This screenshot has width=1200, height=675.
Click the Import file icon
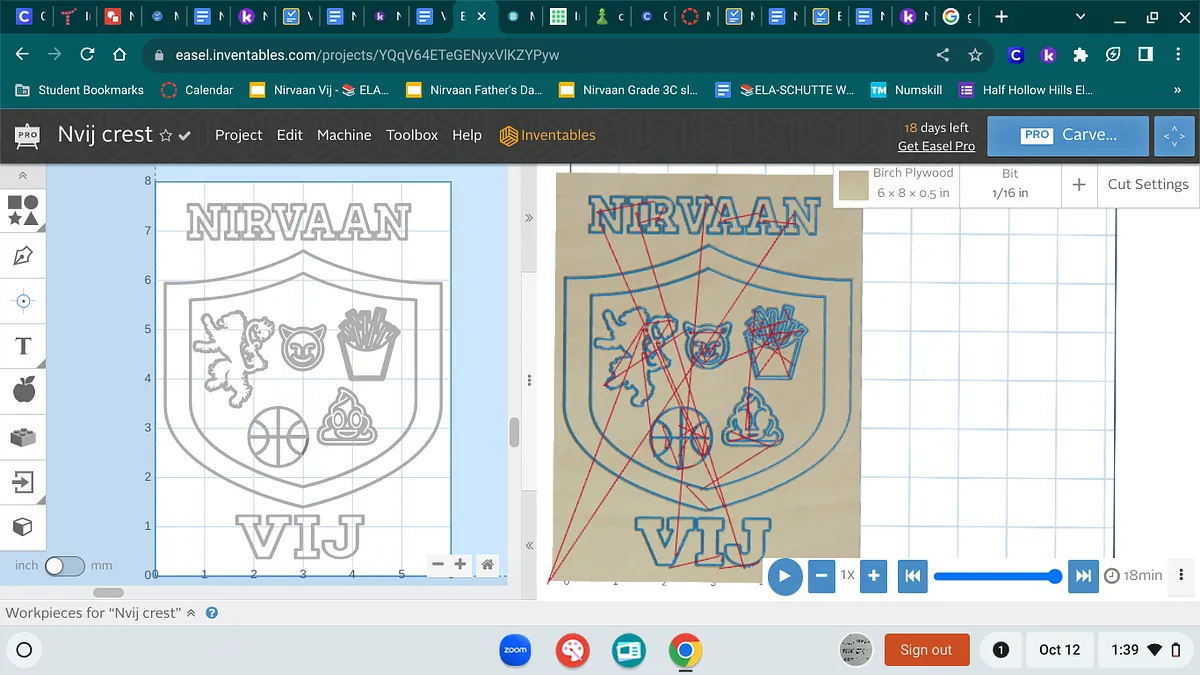[23, 483]
